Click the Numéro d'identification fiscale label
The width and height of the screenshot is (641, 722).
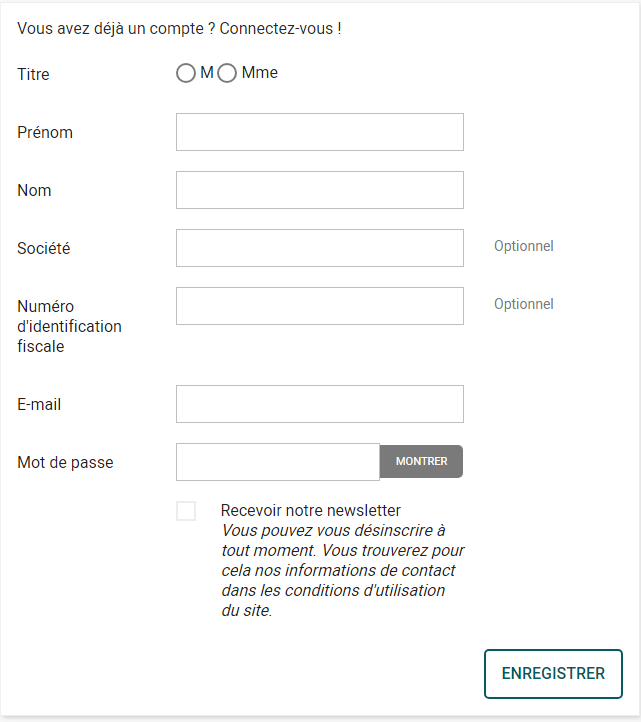pyautogui.click(x=69, y=326)
